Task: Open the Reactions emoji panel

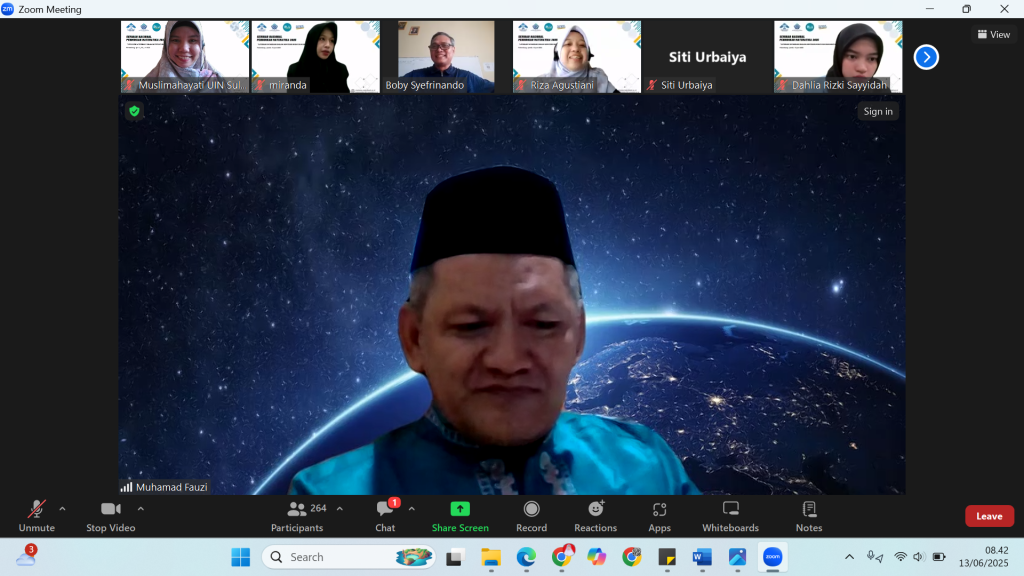Action: [595, 510]
